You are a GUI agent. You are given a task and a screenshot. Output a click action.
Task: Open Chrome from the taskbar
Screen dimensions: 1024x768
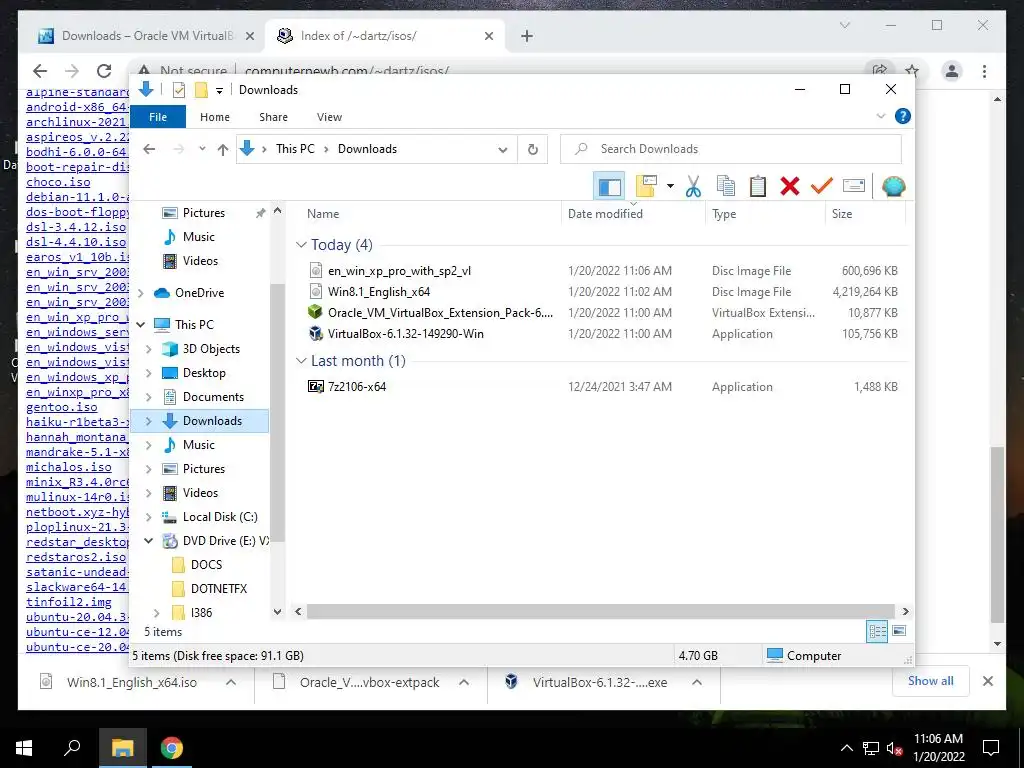(172, 748)
